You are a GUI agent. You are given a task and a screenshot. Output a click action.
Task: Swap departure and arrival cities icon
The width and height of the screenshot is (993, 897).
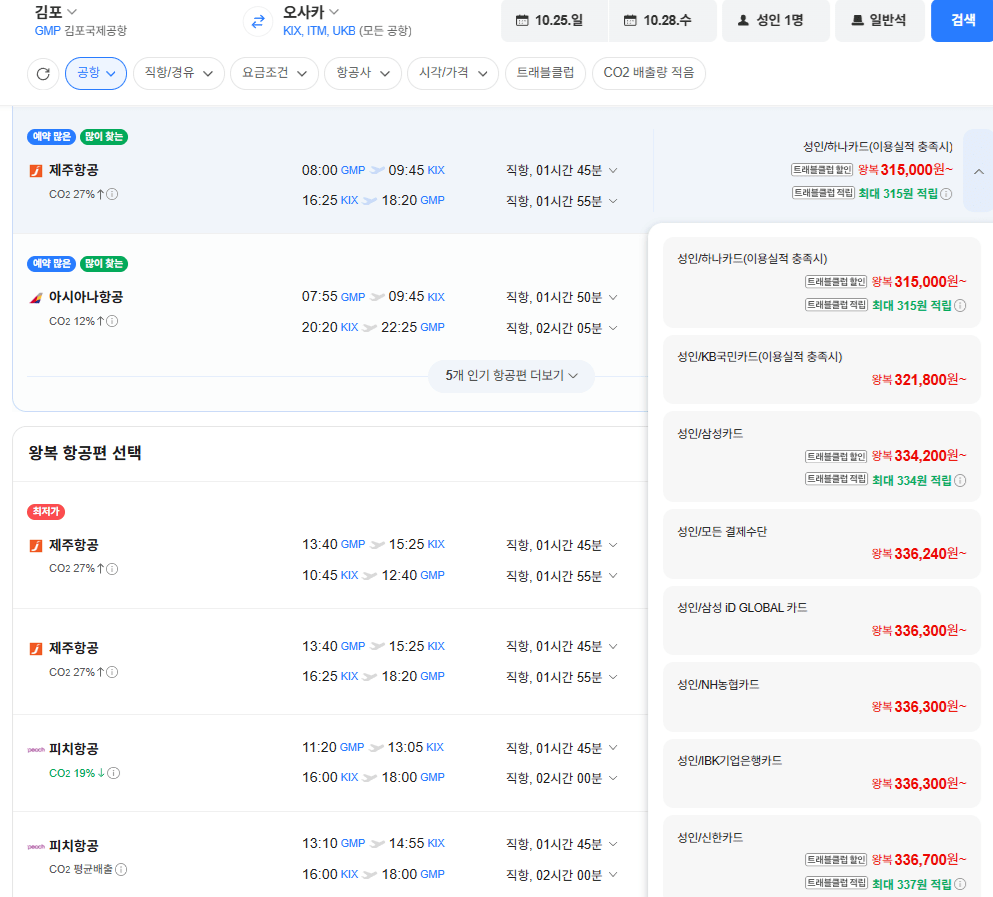tap(258, 22)
